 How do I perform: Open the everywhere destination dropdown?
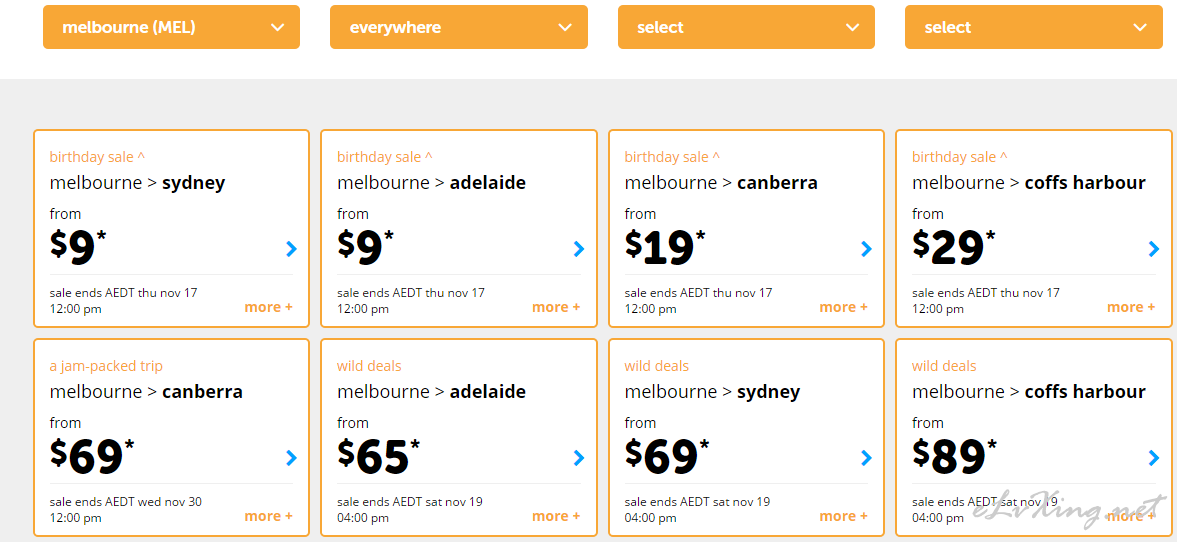coord(459,27)
